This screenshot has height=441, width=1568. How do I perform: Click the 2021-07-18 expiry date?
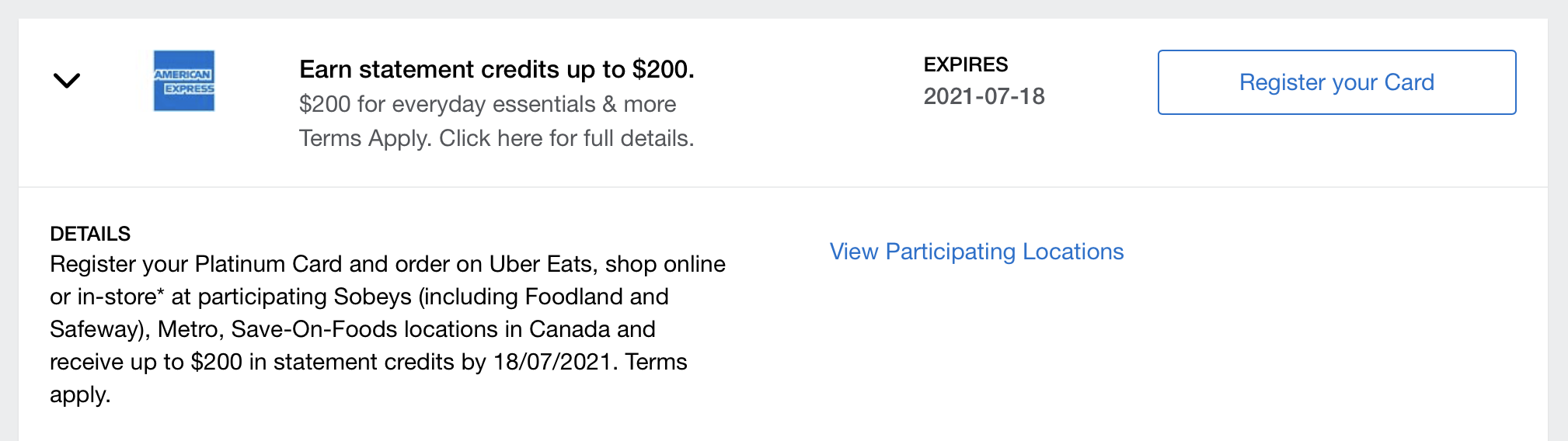coord(984,96)
